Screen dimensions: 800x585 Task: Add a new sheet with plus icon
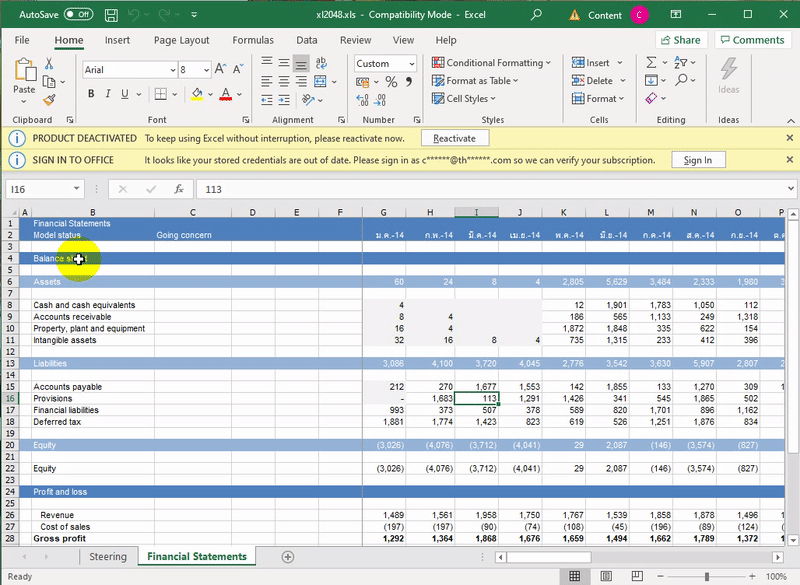tap(288, 557)
